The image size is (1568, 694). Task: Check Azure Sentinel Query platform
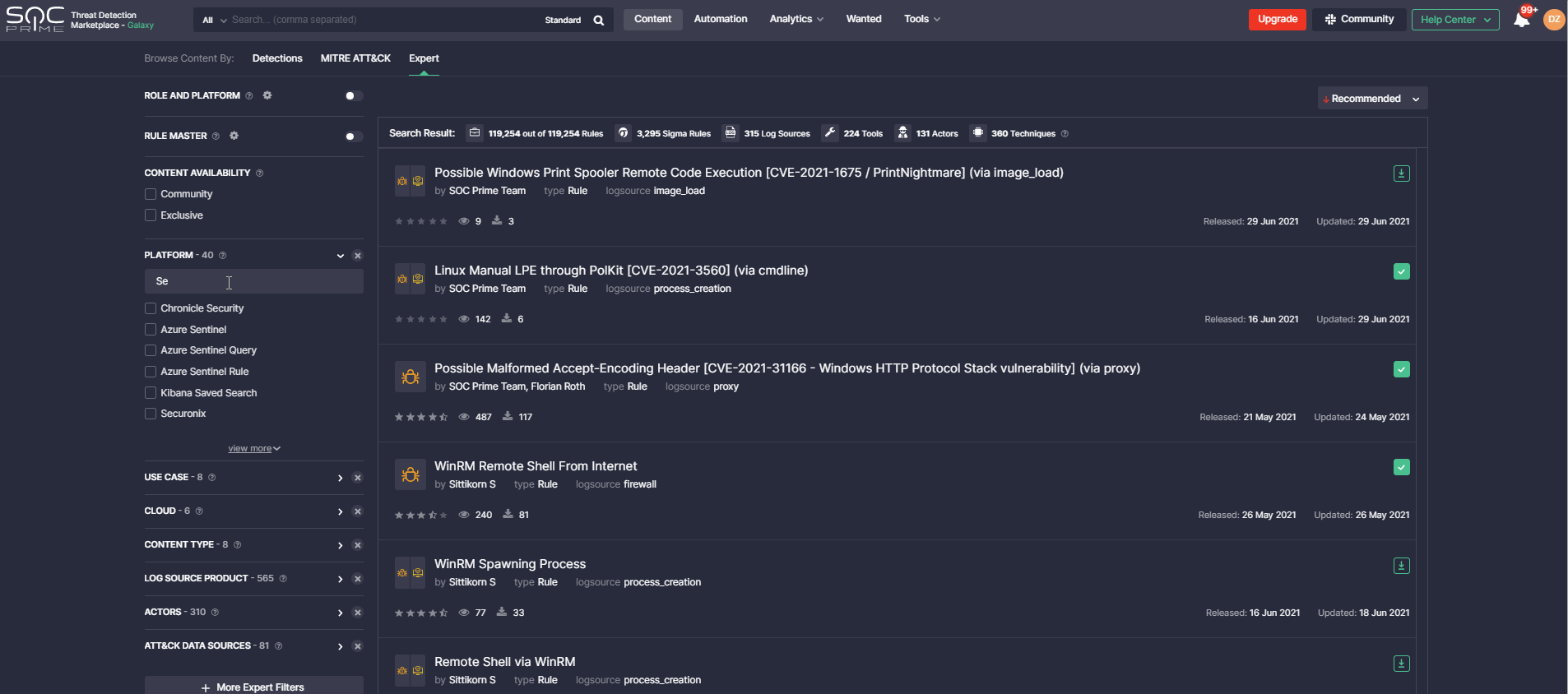[151, 350]
